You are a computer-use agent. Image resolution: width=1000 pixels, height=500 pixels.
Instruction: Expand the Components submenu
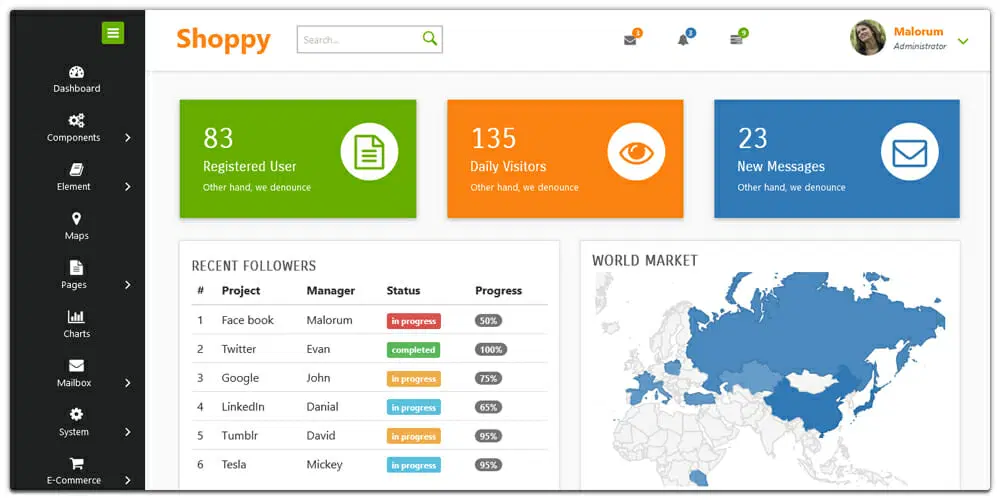click(127, 138)
